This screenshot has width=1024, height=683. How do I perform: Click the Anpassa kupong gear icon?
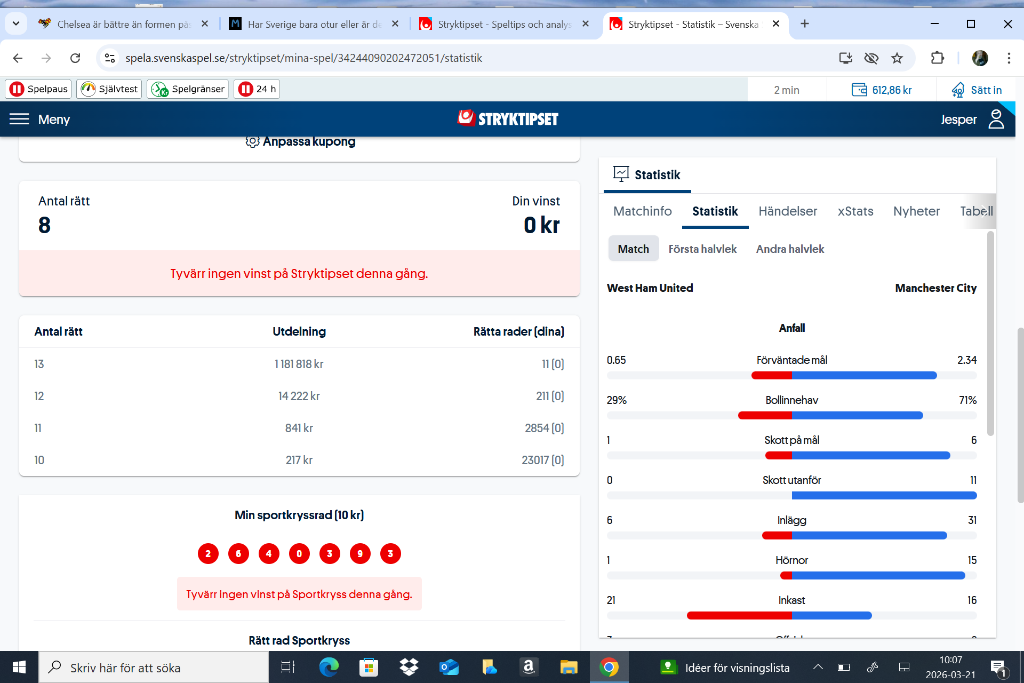pos(253,142)
